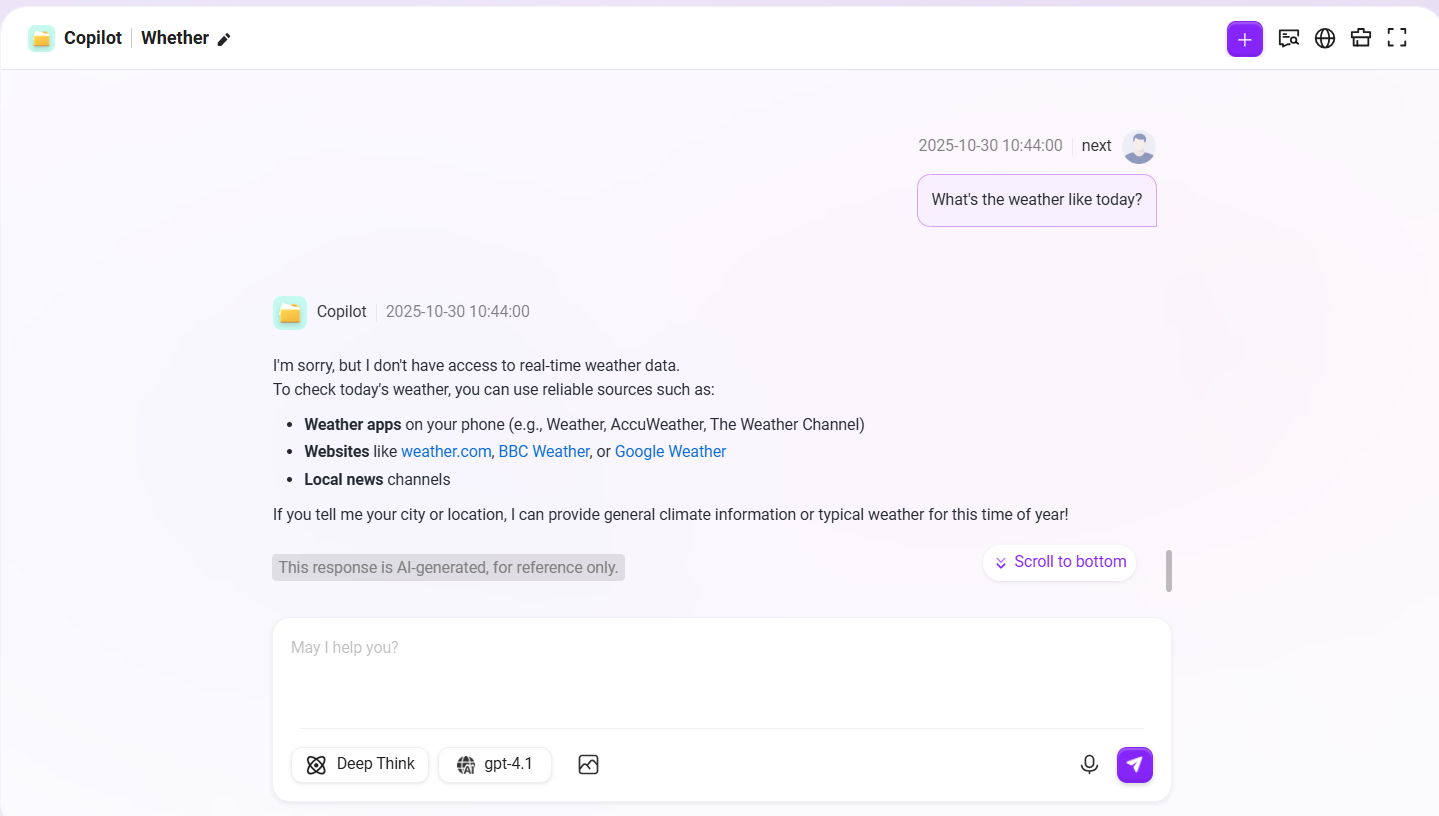The height and width of the screenshot is (816, 1439).
Task: Click the globe language icon
Action: tap(1325, 39)
